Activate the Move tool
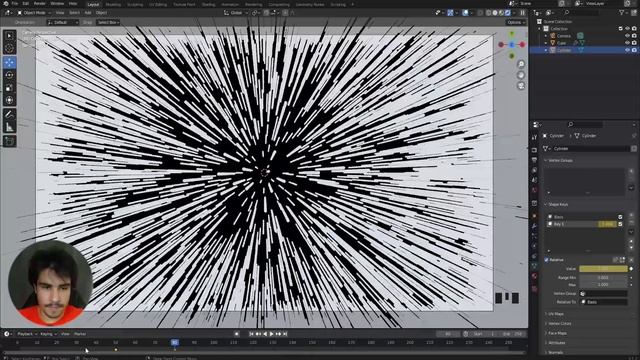The image size is (640, 360). pos(9,62)
